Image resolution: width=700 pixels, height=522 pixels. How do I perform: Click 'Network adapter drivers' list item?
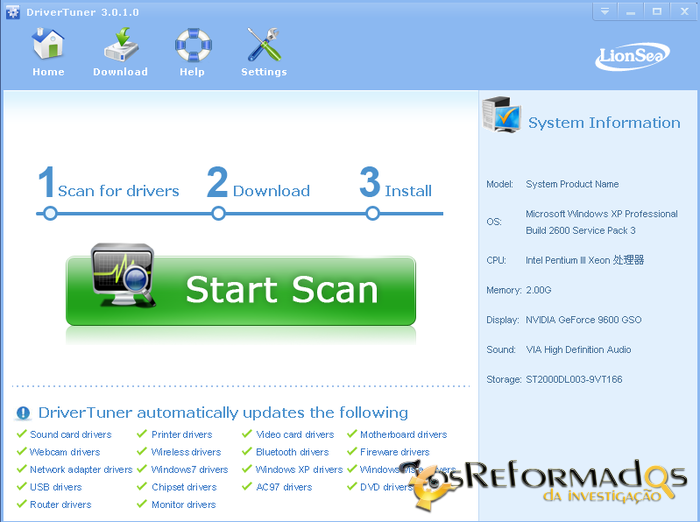81,469
